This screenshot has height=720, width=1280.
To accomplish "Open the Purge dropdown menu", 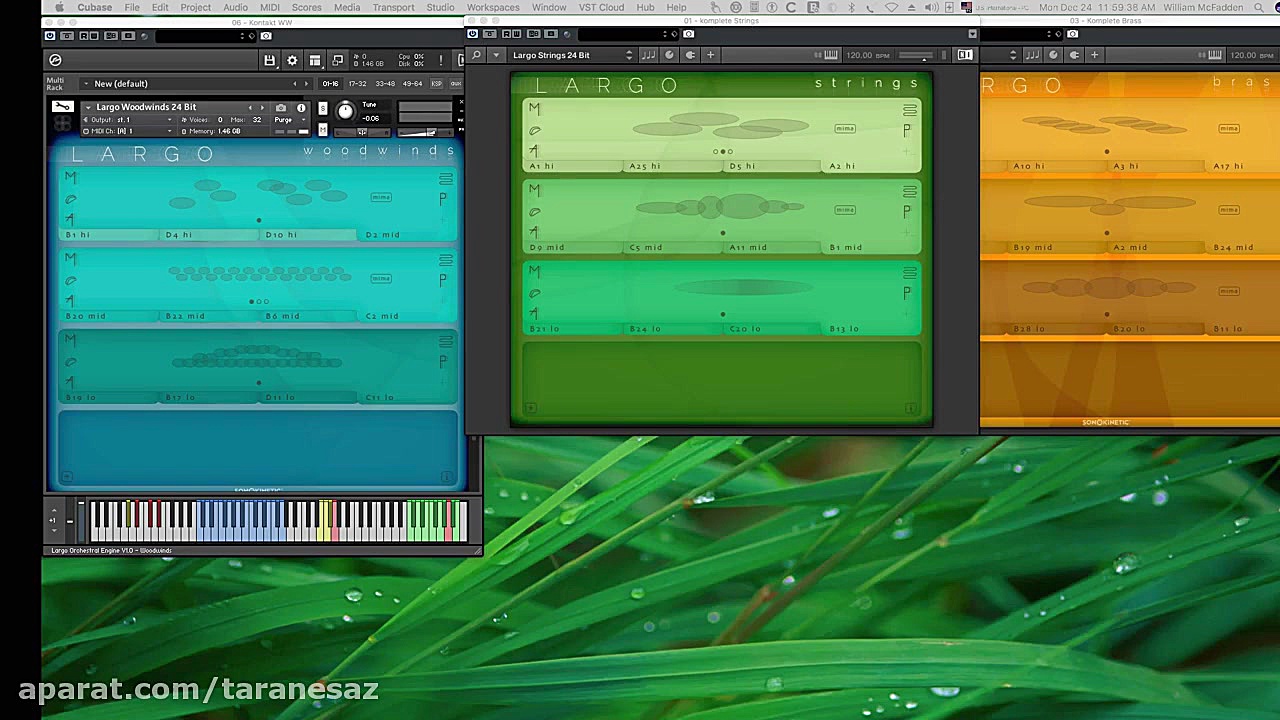I will [x=287, y=120].
